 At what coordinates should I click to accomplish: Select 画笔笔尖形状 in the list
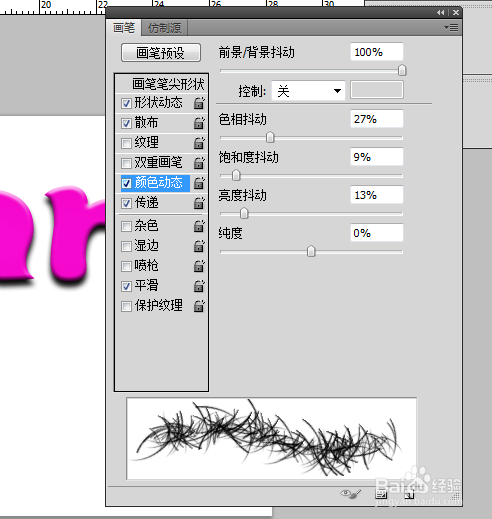pos(168,84)
